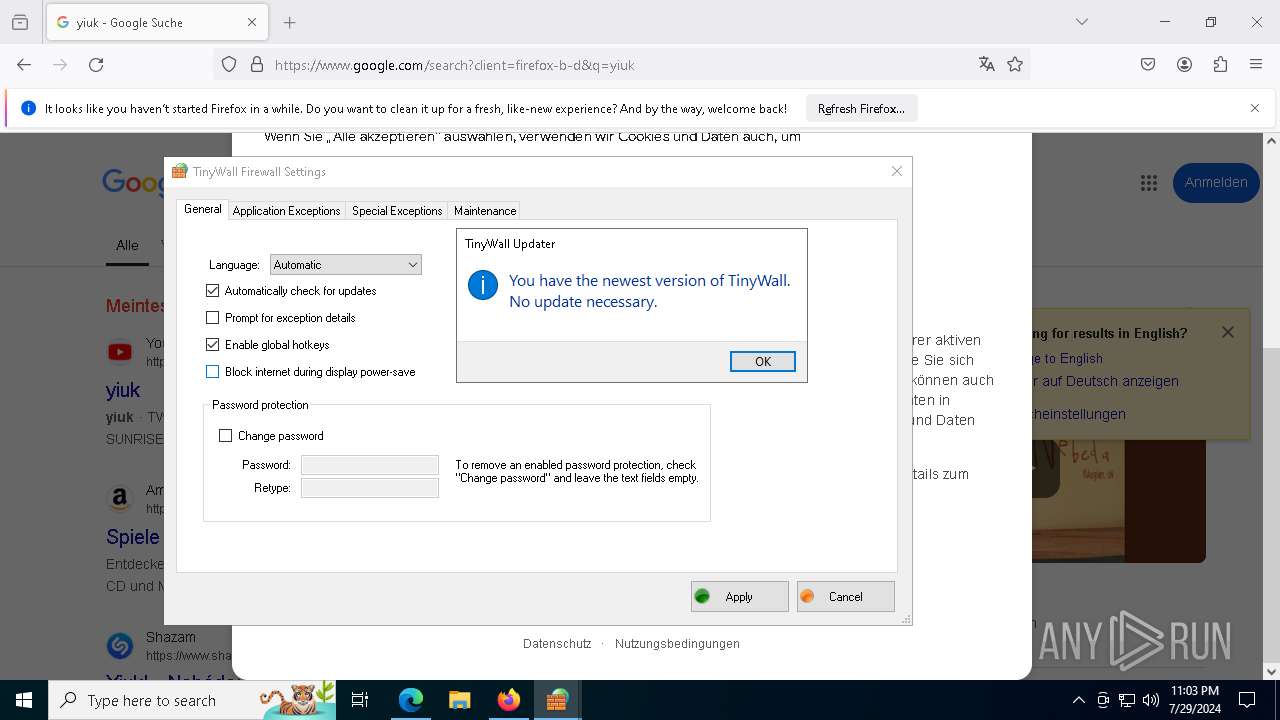Viewport: 1280px width, 720px height.
Task: Click OK in TinyWall Updater dialog
Action: click(762, 361)
